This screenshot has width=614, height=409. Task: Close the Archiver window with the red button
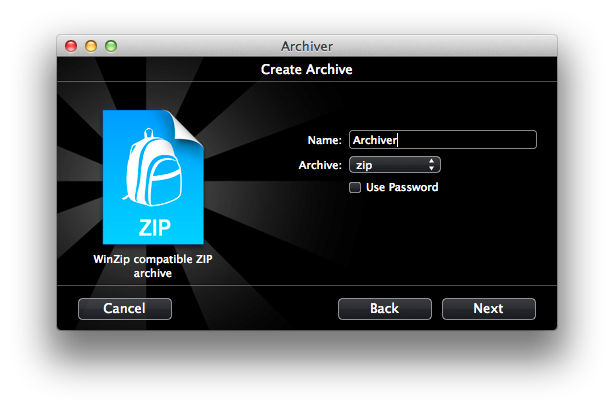[71, 45]
